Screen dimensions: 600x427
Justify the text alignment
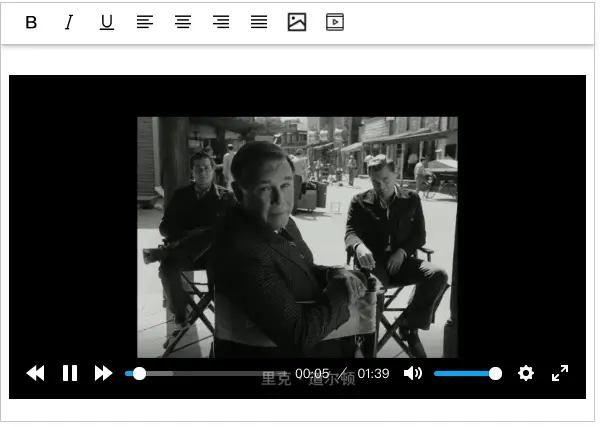[x=259, y=22]
